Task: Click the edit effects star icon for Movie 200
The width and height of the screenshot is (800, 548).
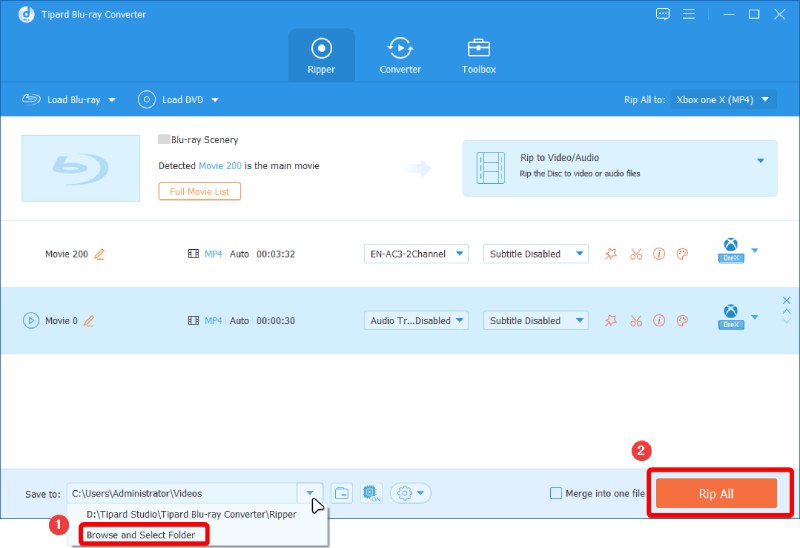Action: click(611, 254)
